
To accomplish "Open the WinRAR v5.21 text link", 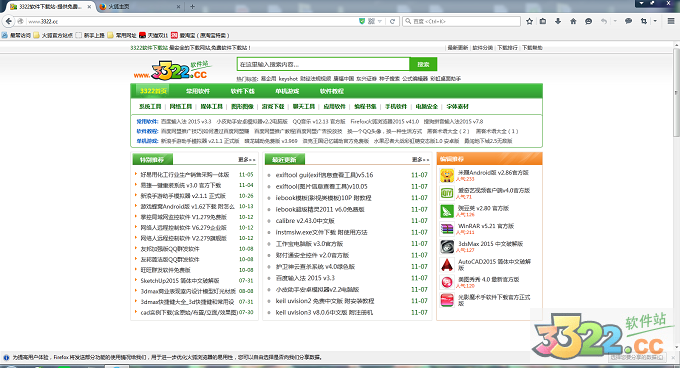I will click(486, 226).
